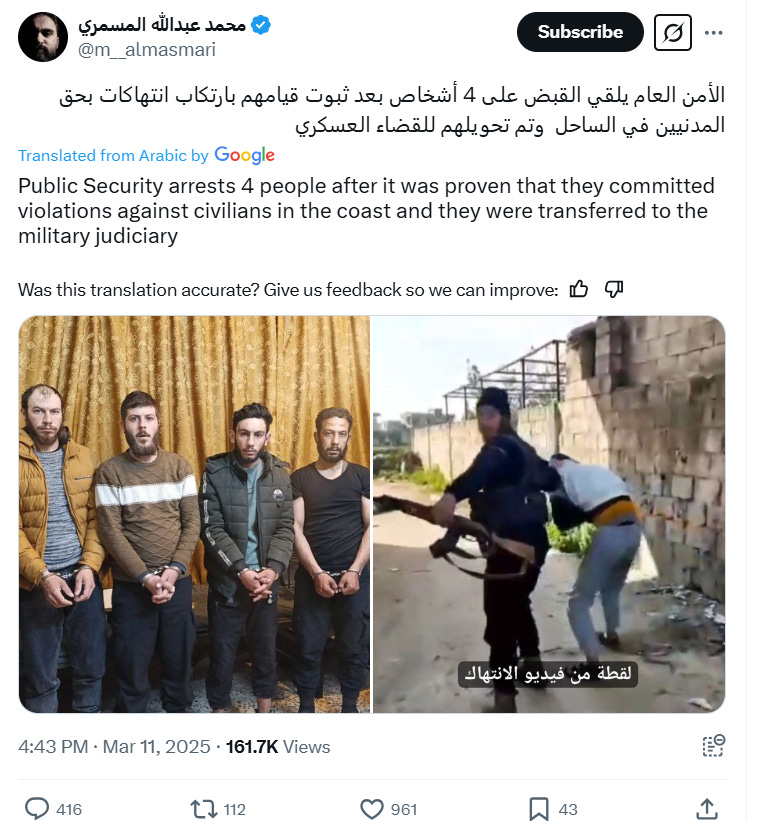Open the photo of four handcuffed men
The image size is (757, 821).
point(194,514)
